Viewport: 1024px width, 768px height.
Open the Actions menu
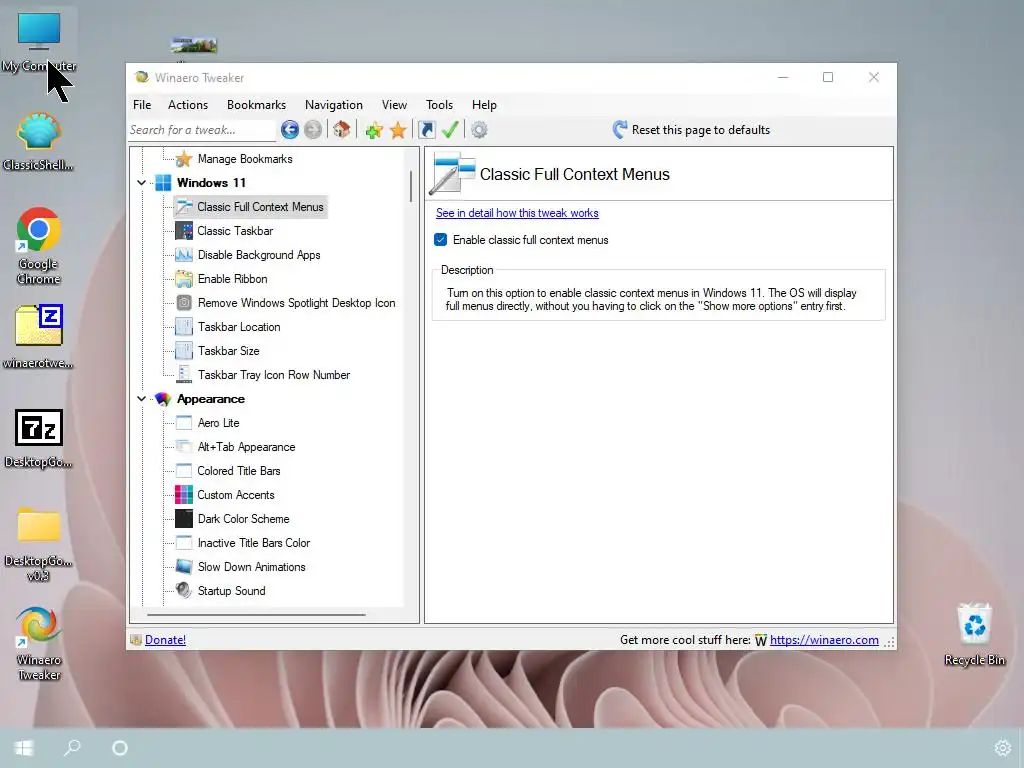188,104
